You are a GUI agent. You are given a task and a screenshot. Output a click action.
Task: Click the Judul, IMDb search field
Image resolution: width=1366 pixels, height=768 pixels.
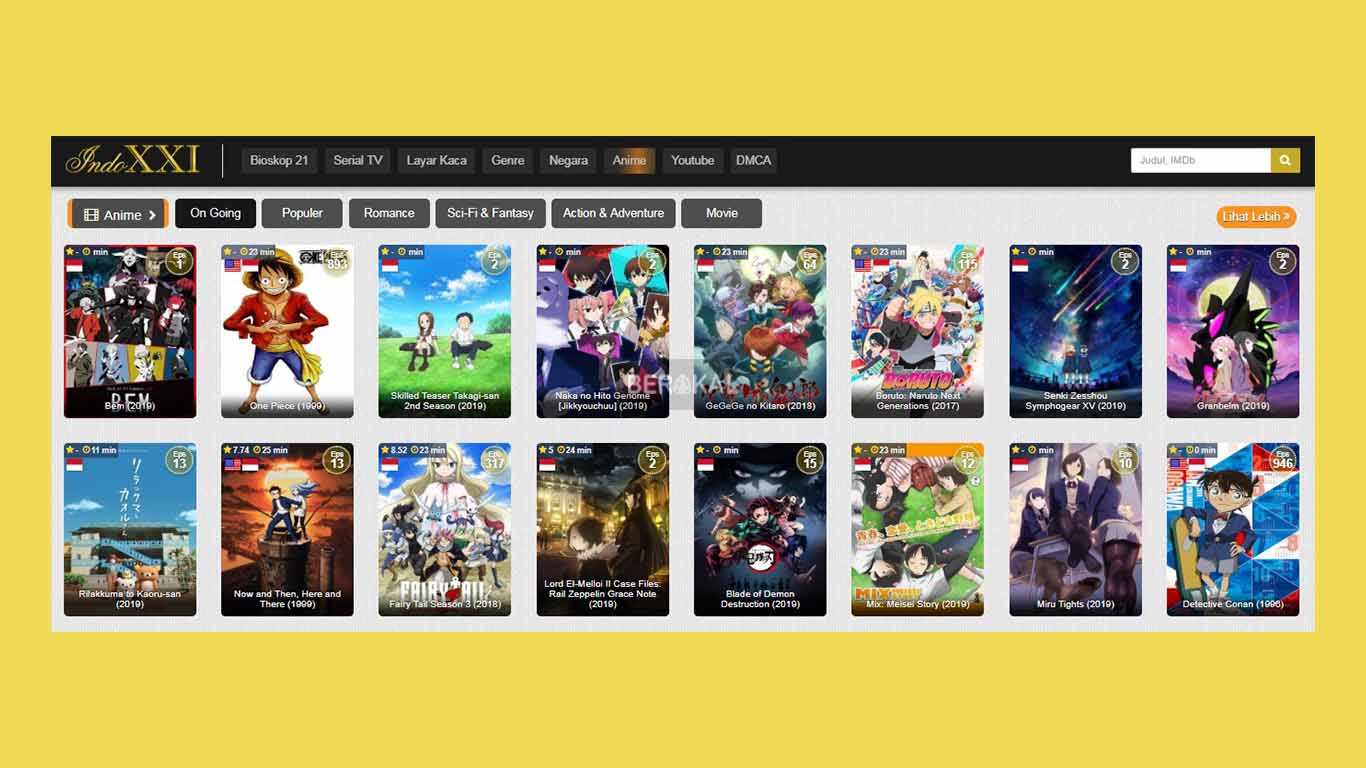click(1200, 160)
